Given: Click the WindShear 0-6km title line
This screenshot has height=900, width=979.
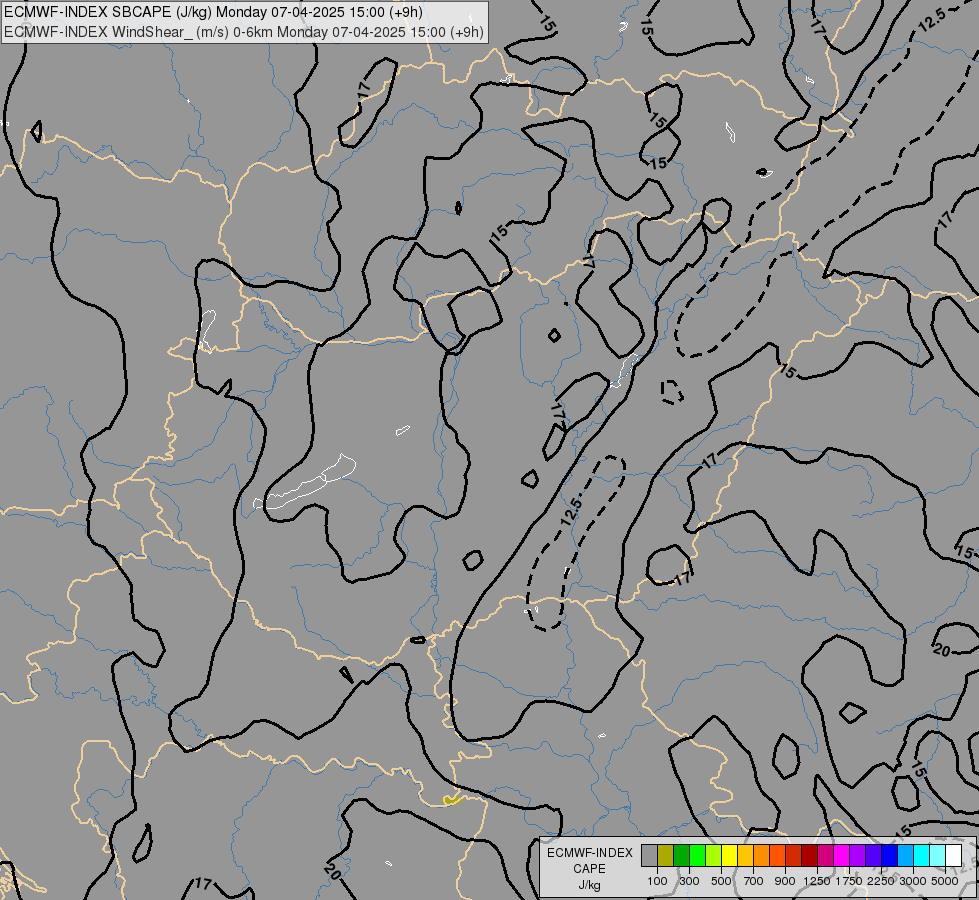Looking at the screenshot, I should click(x=244, y=31).
